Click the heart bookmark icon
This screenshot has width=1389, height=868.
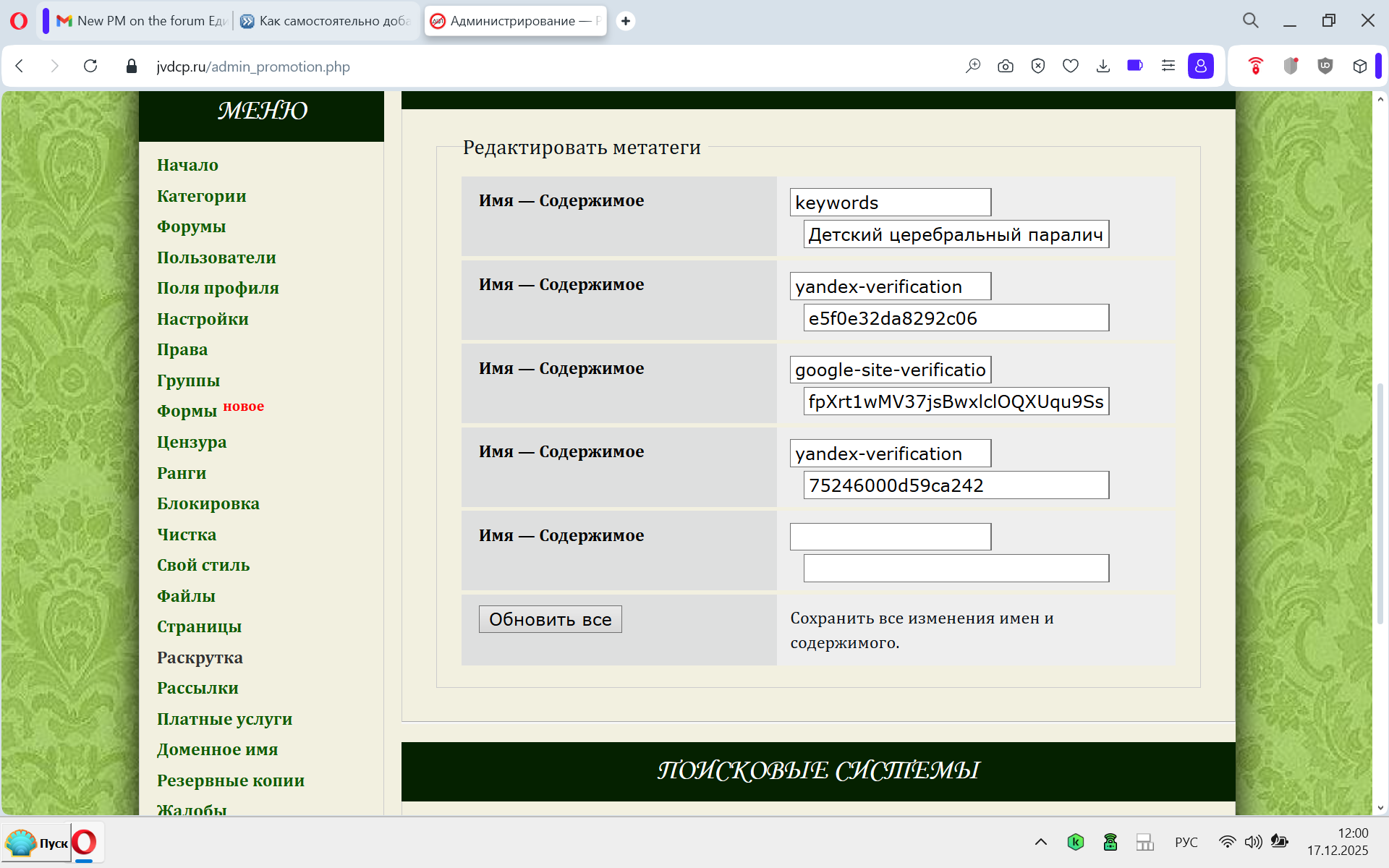pyautogui.click(x=1070, y=66)
